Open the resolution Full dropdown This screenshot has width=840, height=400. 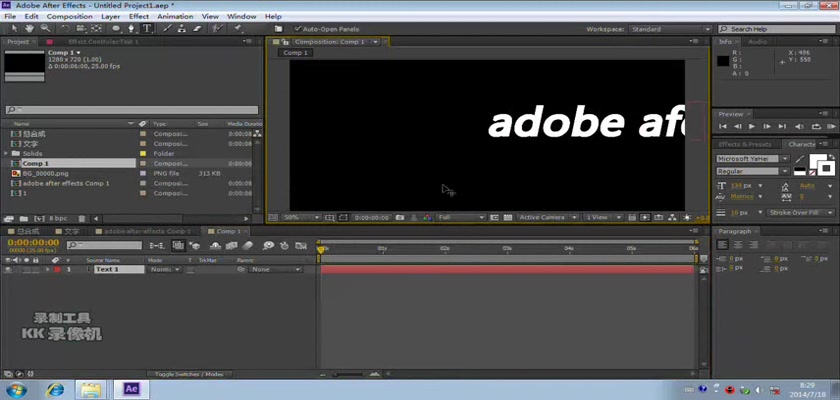(461, 217)
